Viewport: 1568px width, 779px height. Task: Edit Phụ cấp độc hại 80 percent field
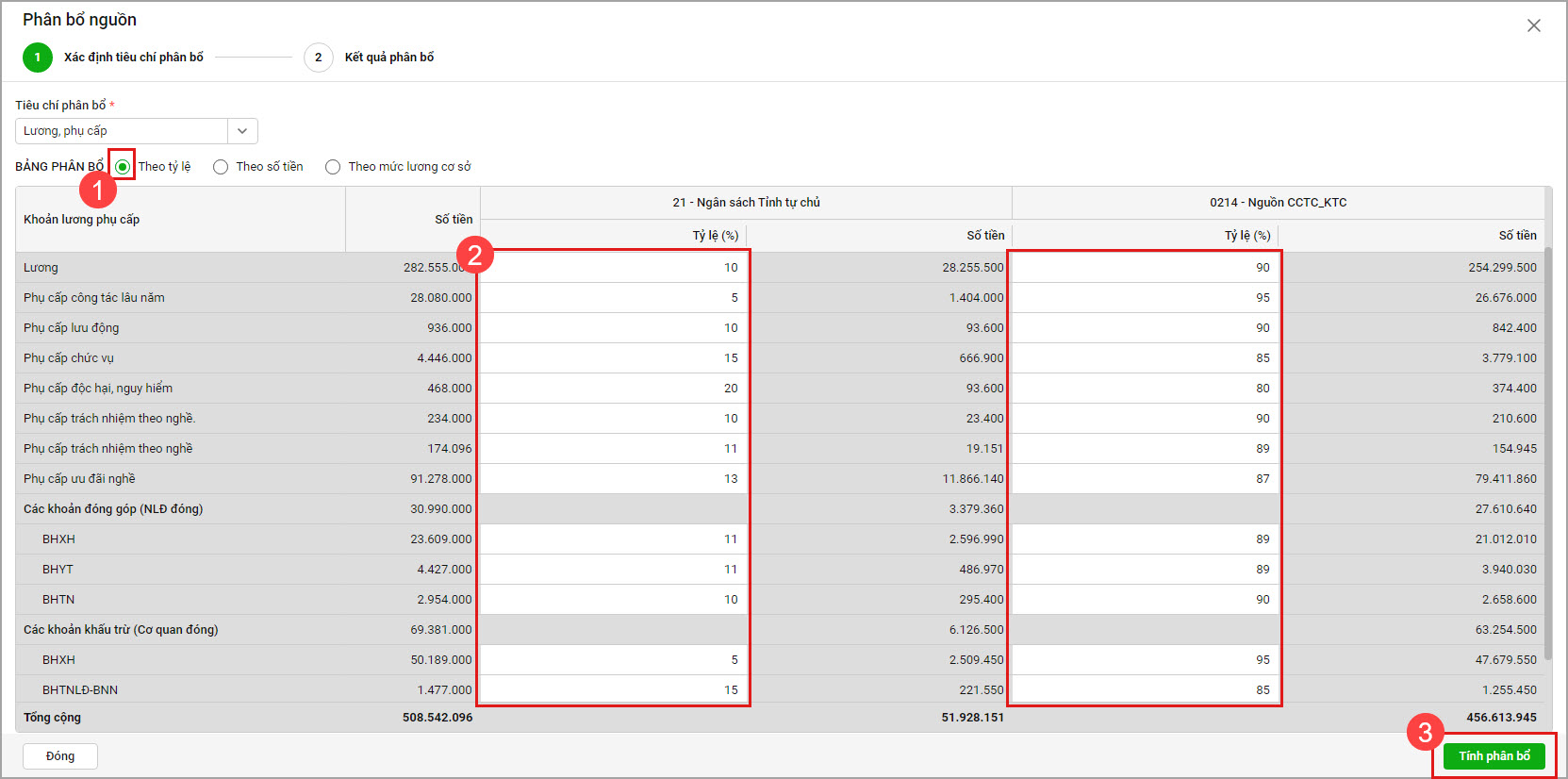pos(1145,389)
